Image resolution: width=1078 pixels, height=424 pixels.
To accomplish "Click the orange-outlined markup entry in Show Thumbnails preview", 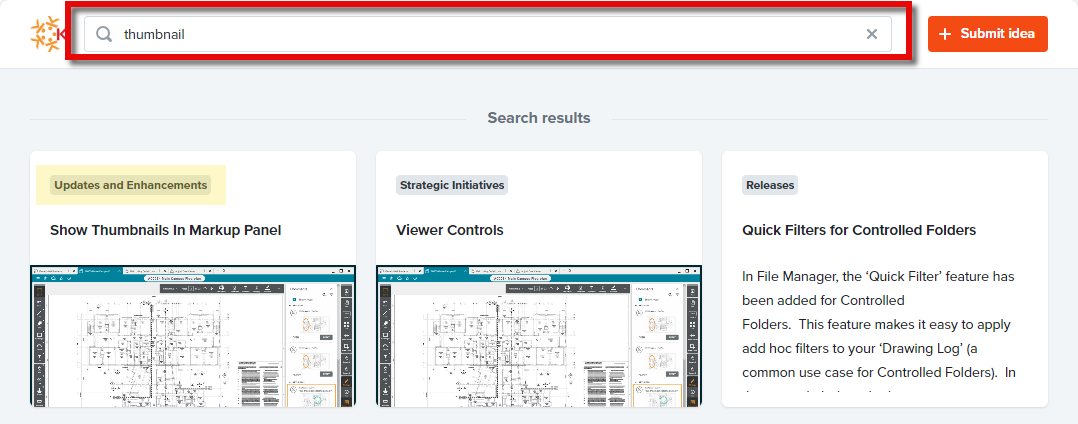I will click(x=312, y=395).
